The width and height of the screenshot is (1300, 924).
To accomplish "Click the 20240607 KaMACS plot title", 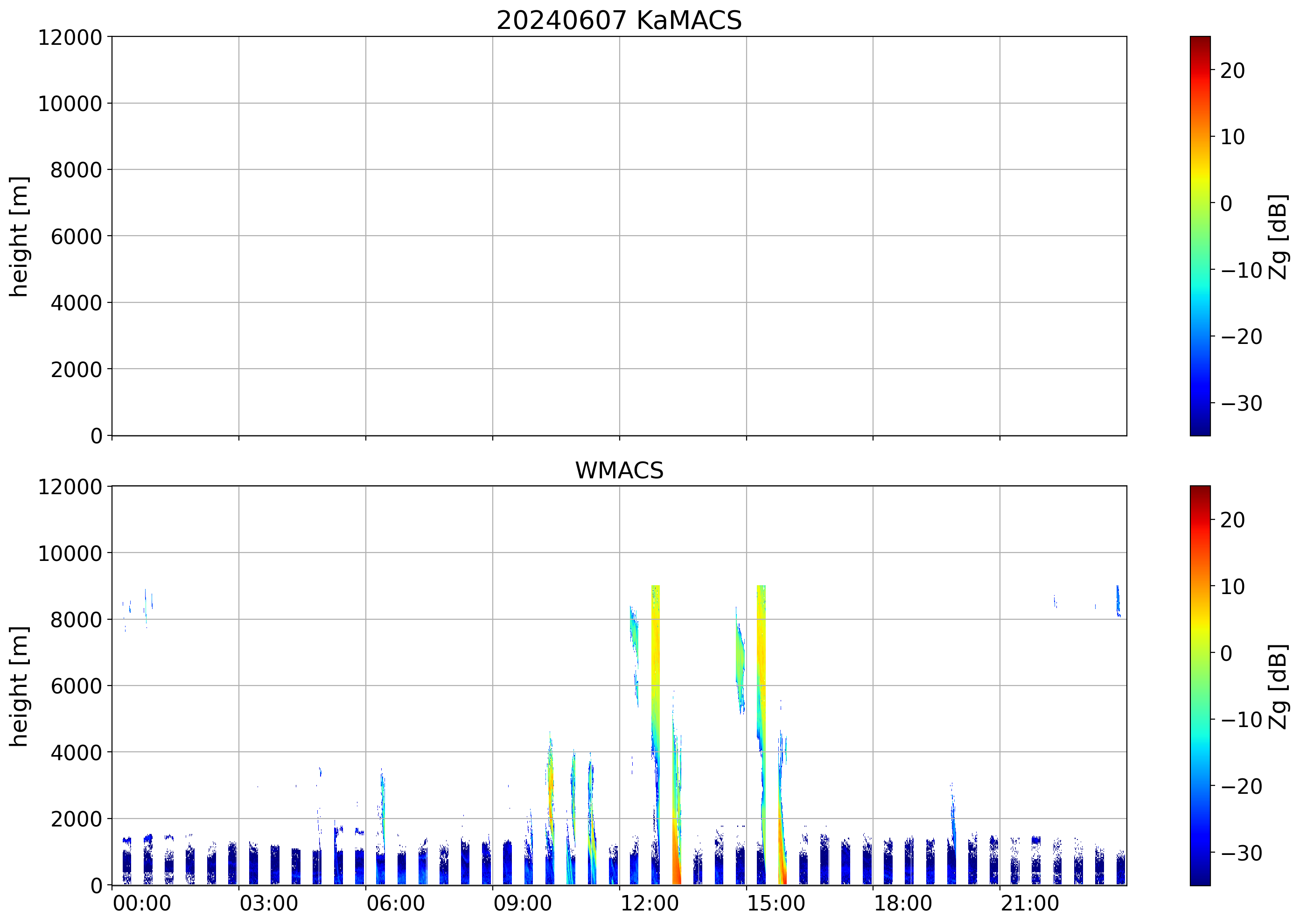I will click(619, 21).
